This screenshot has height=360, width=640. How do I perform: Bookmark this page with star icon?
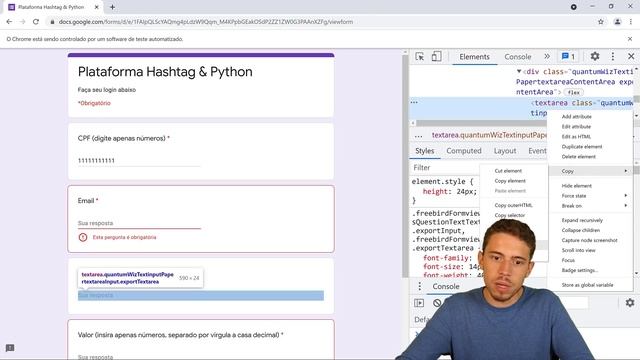601,22
